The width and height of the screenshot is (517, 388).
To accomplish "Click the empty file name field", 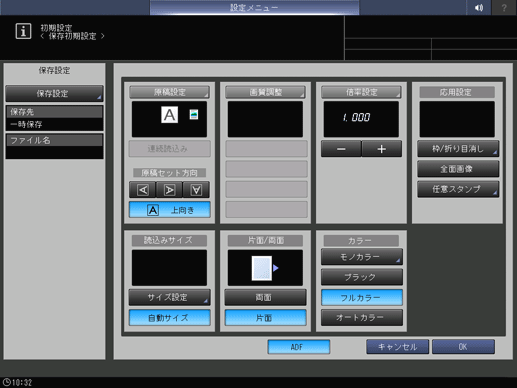I will pos(54,152).
